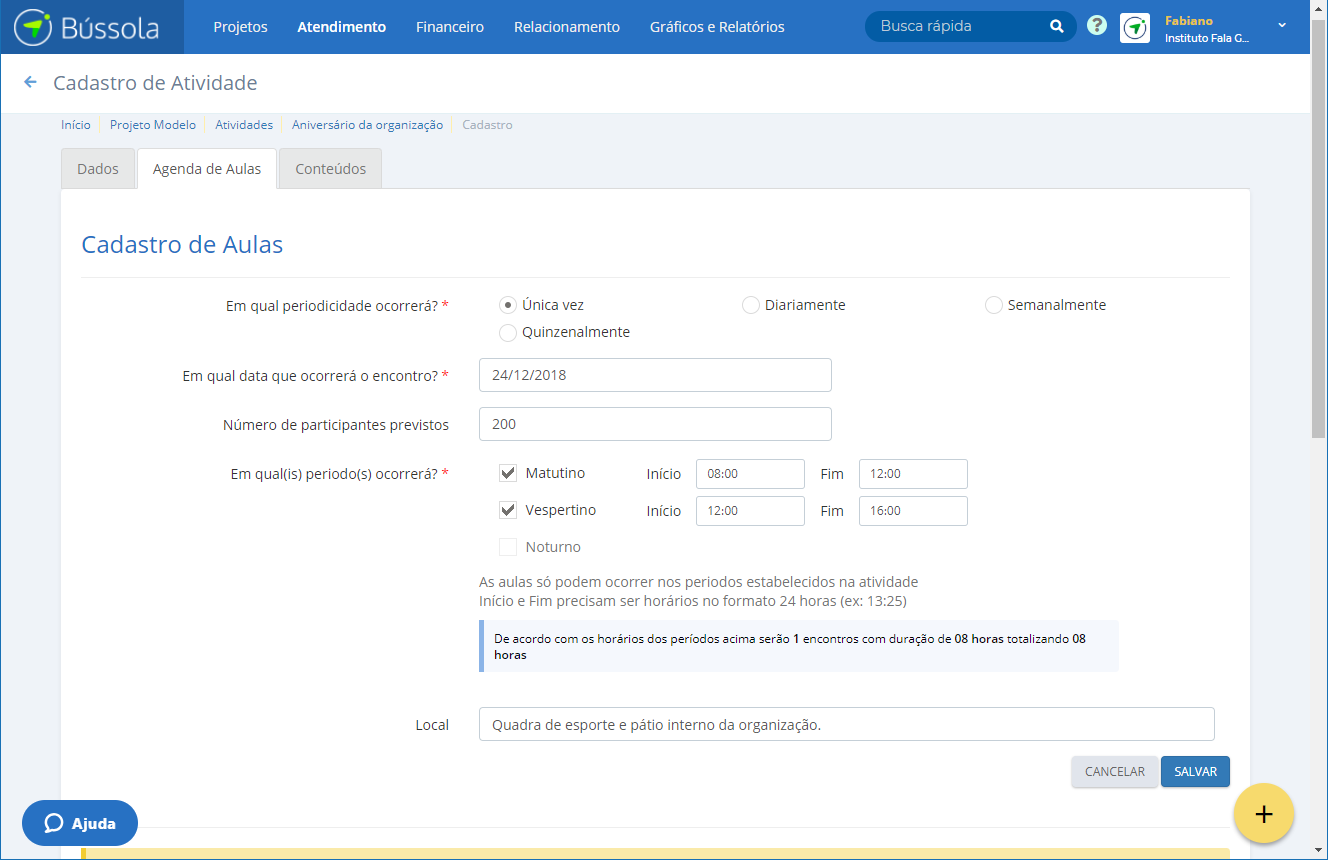Viewport: 1328px width, 860px height.
Task: Open the Gráficos e Relatórios menu
Action: [x=717, y=27]
